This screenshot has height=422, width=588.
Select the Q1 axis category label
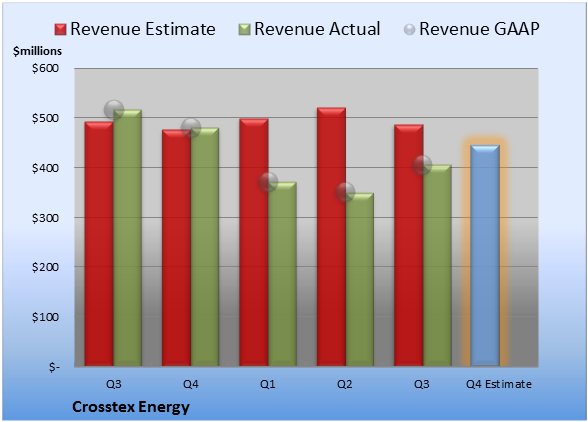(268, 384)
